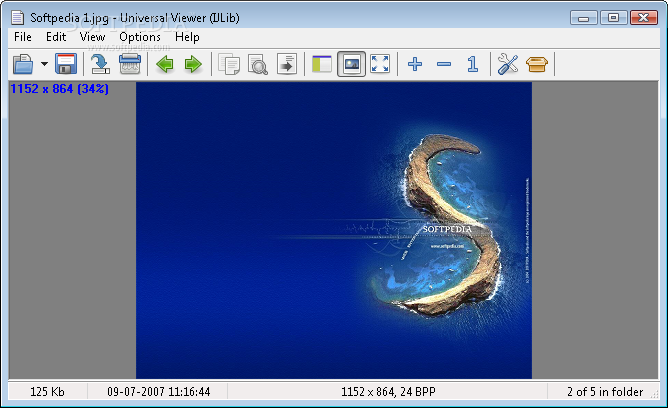Open the View menu
The image size is (668, 408).
pos(92,37)
